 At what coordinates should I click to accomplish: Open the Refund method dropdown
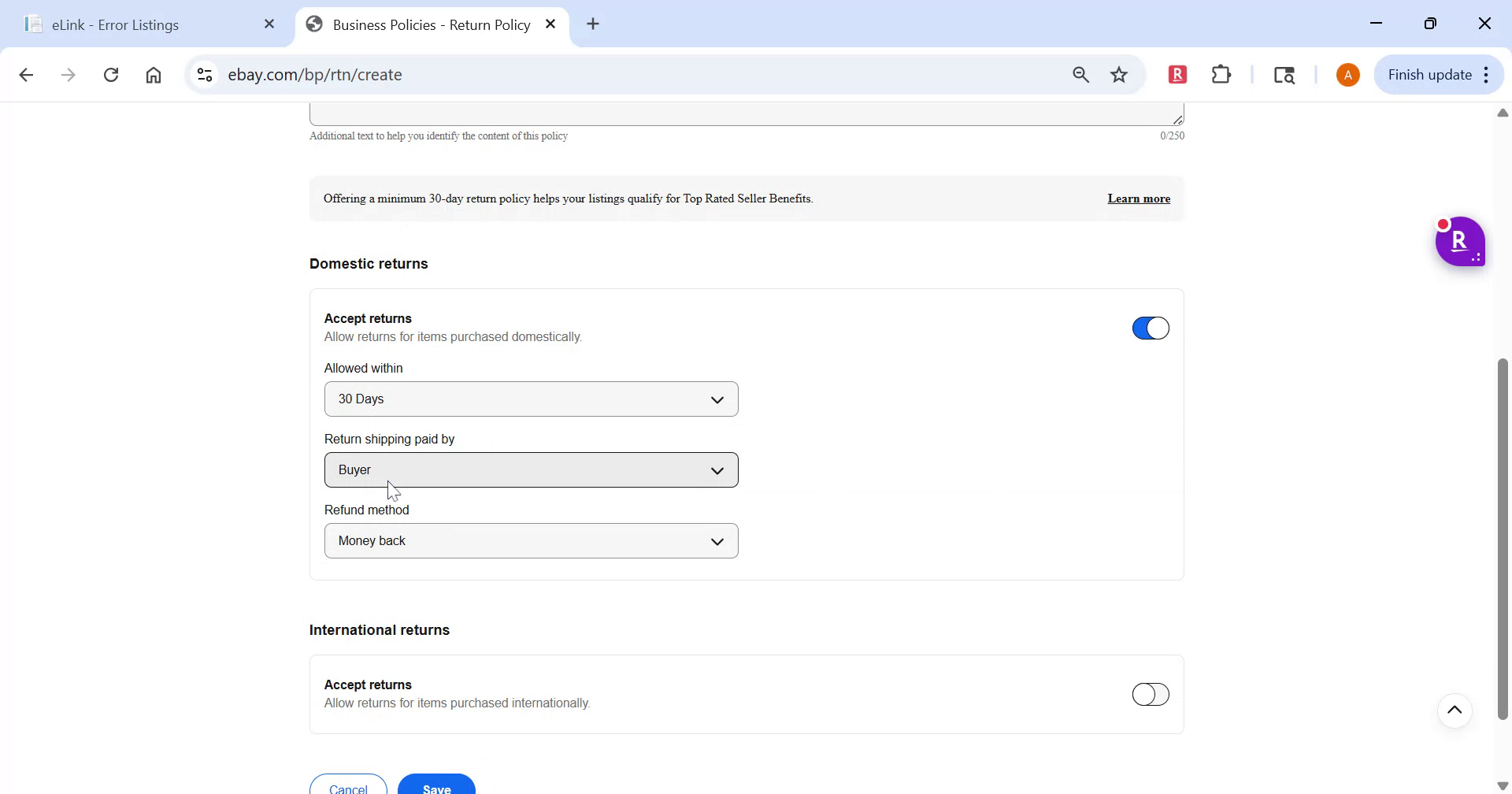coord(531,540)
